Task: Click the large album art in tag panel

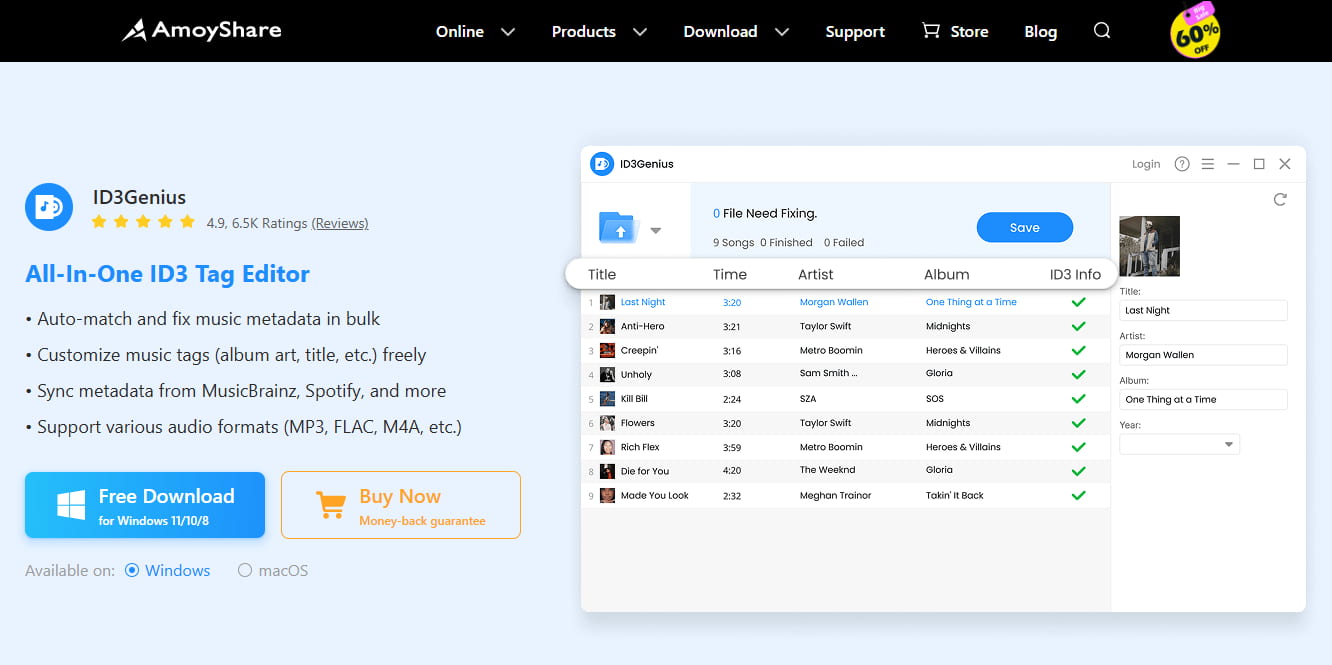Action: 1149,246
